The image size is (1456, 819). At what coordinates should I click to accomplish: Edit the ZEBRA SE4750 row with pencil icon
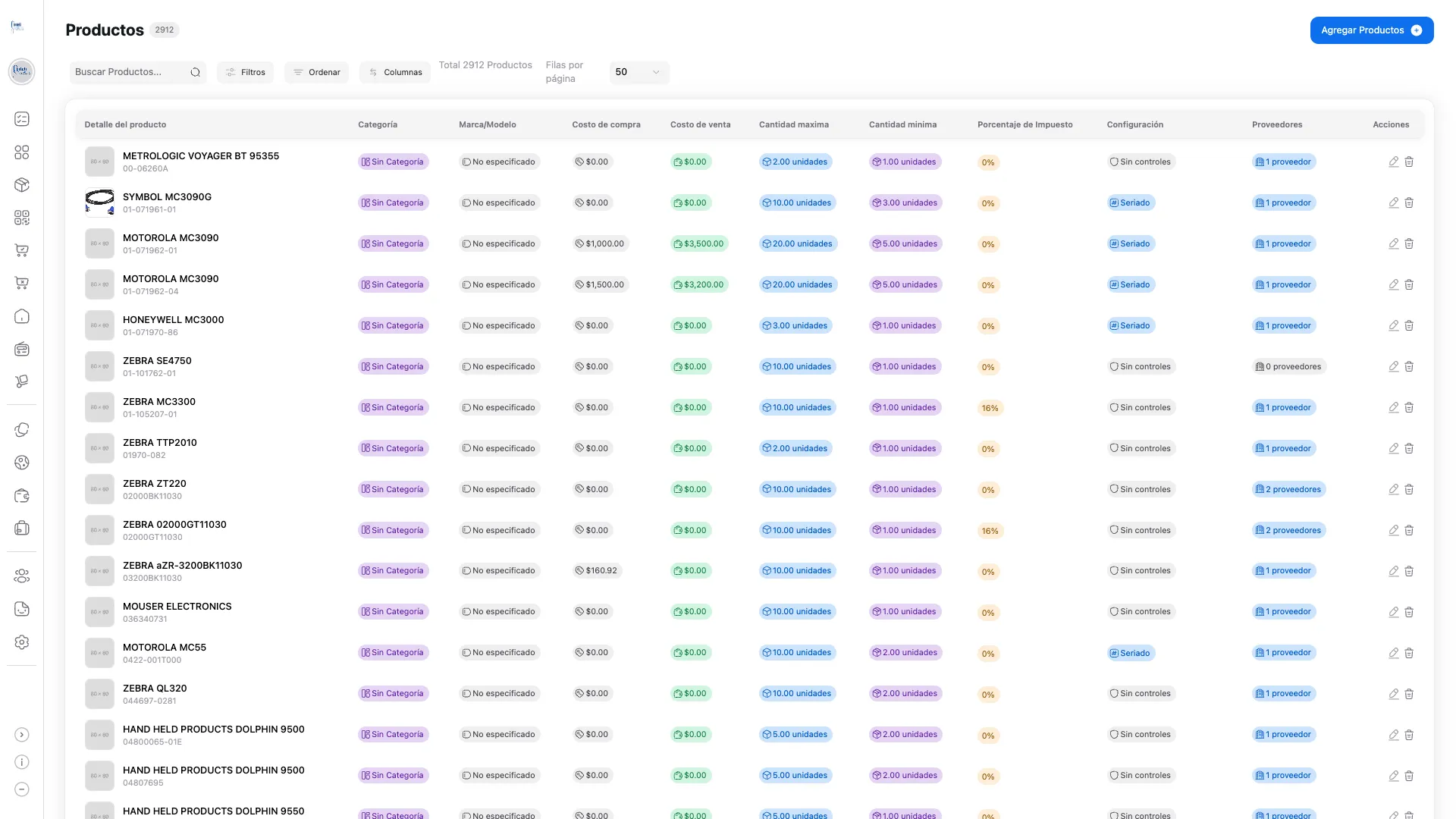pos(1394,366)
